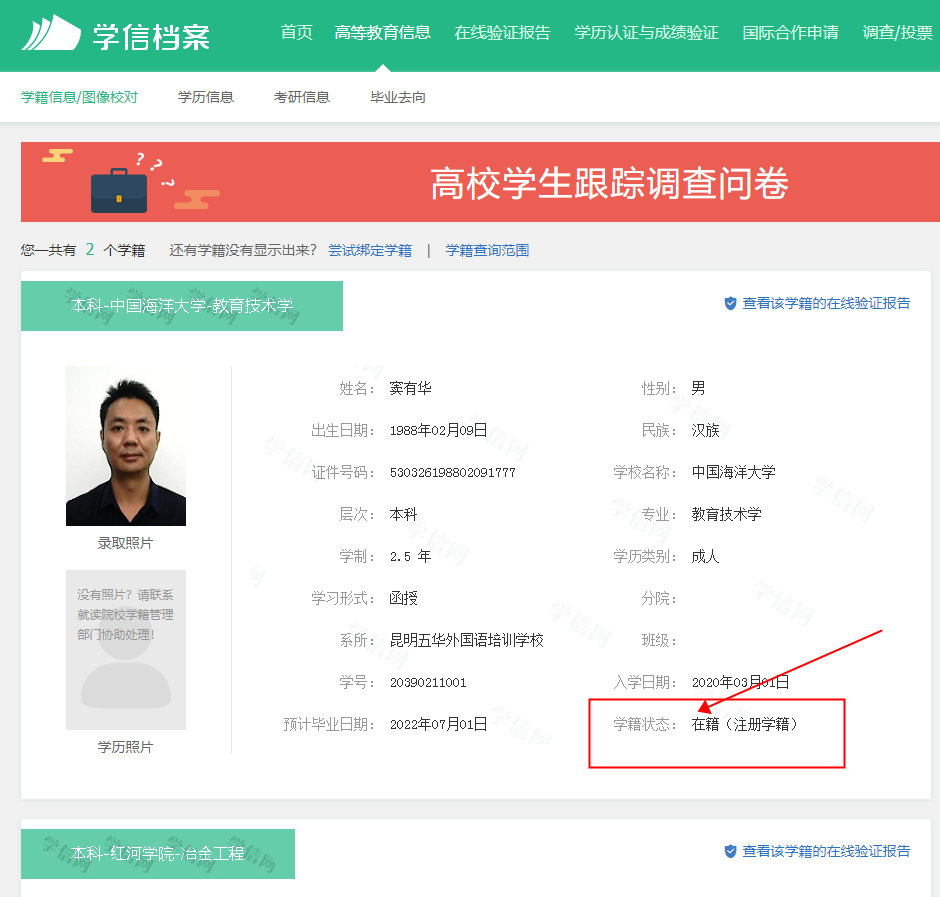The height and width of the screenshot is (897, 940).
Task: Click the 学历照片 caption text
Action: [125, 747]
